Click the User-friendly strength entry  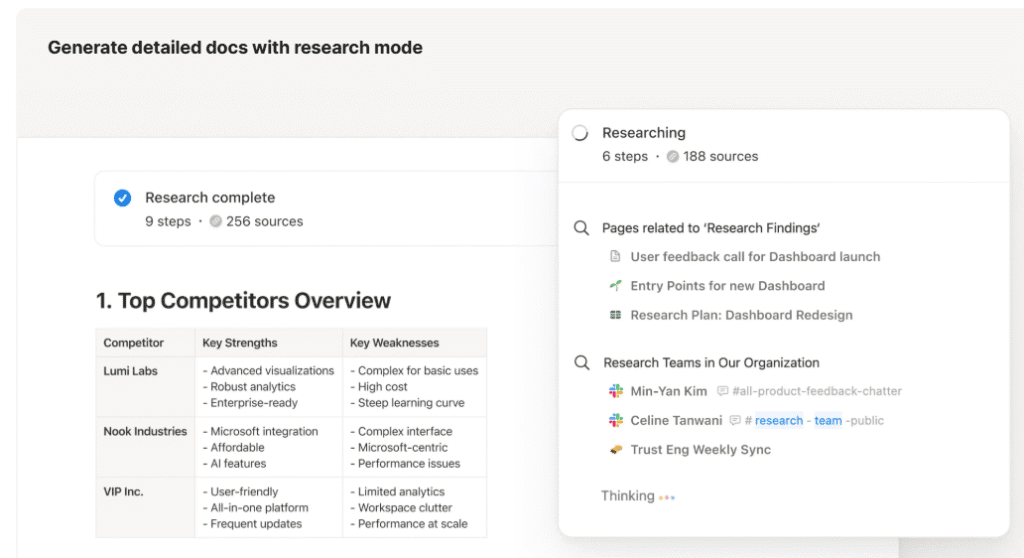[240, 491]
